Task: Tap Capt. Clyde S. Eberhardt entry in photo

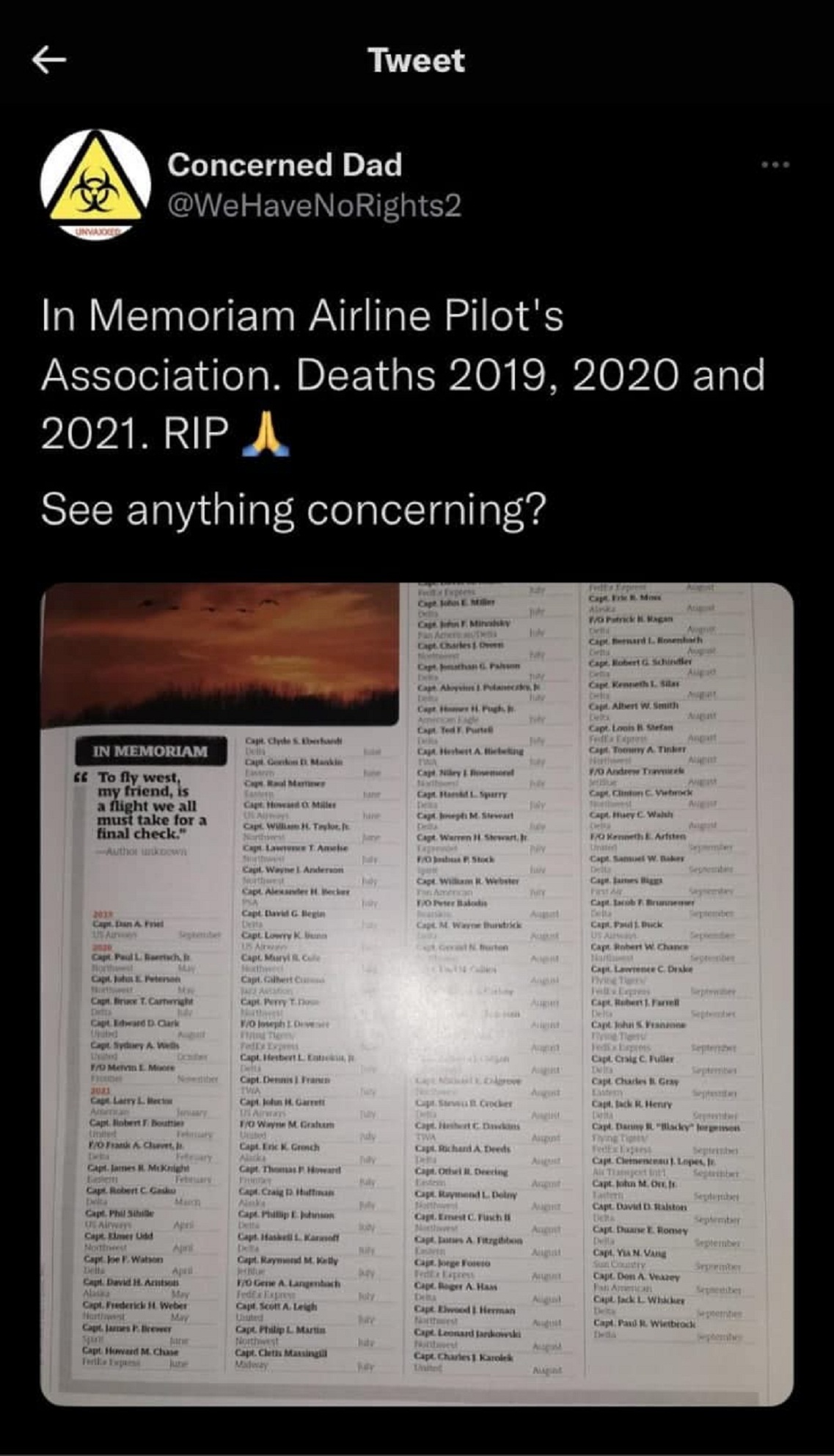Action: point(293,741)
